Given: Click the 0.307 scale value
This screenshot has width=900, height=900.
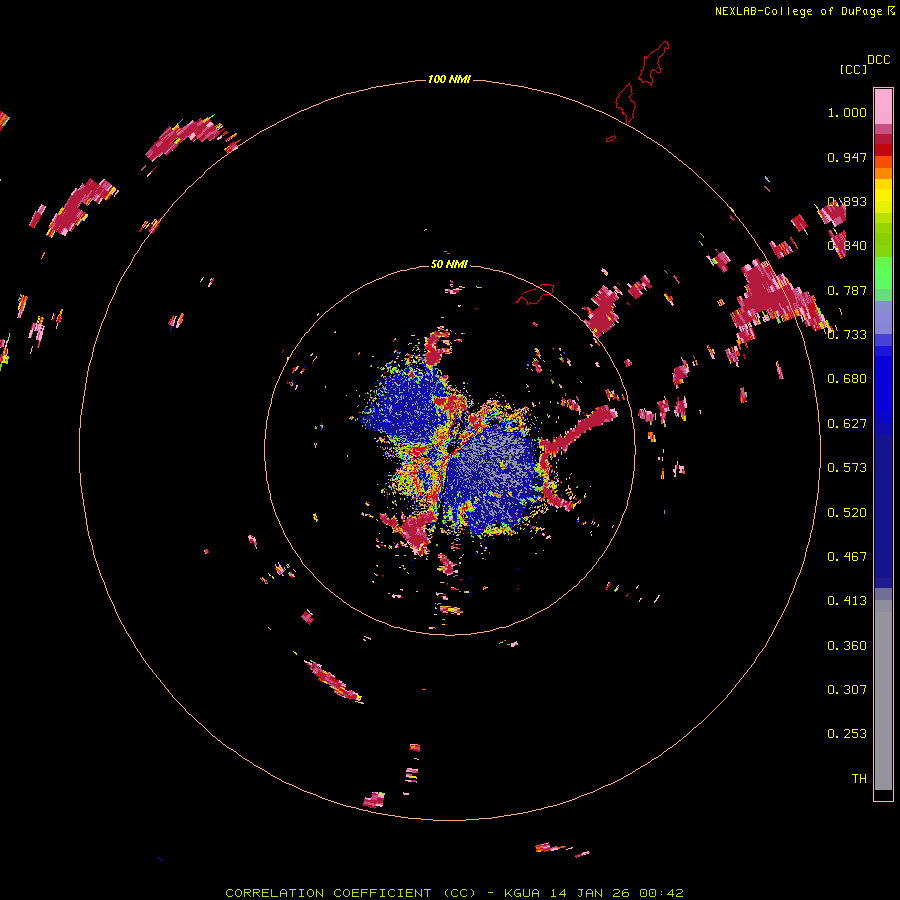Looking at the screenshot, I should point(847,689).
